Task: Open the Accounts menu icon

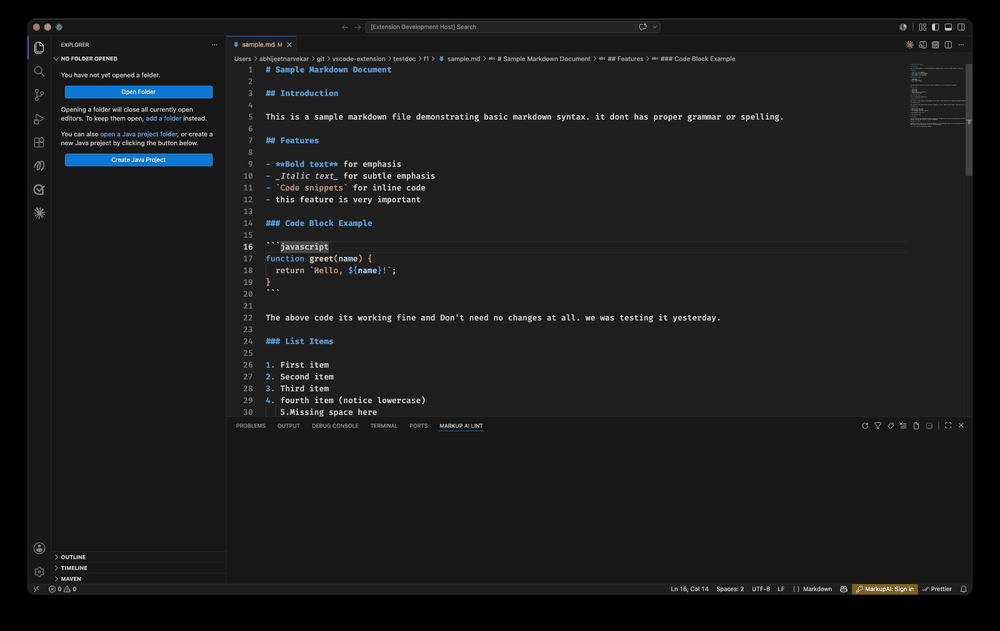Action: pyautogui.click(x=39, y=548)
